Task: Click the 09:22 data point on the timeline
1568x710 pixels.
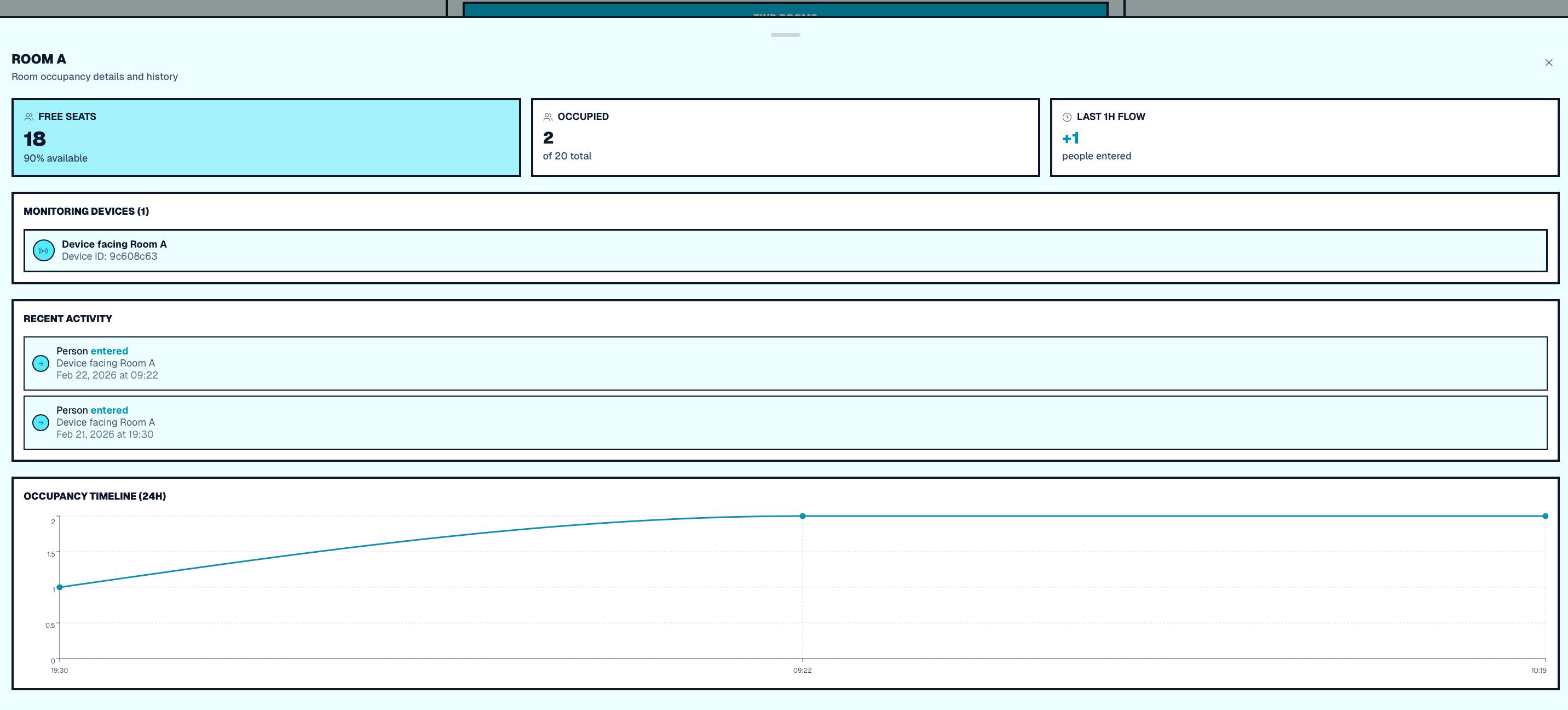Action: point(802,516)
